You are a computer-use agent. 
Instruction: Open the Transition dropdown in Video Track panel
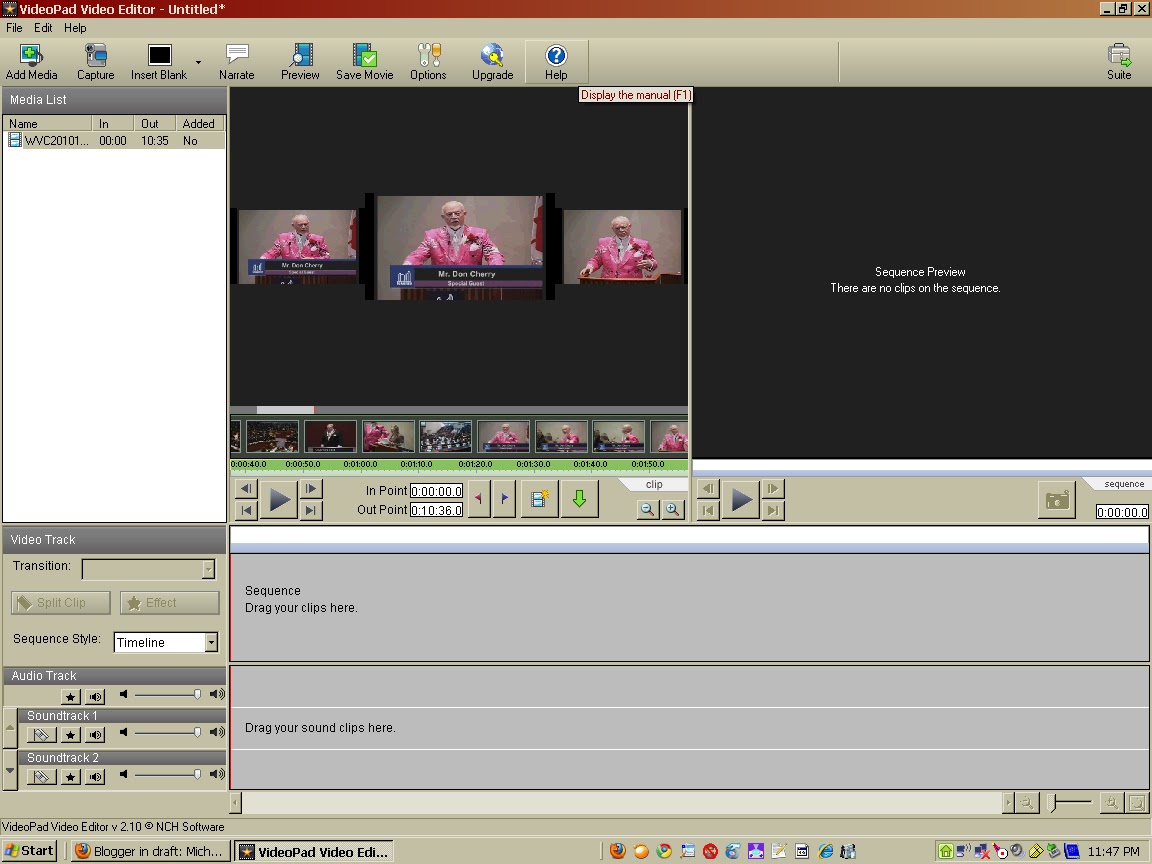(207, 569)
